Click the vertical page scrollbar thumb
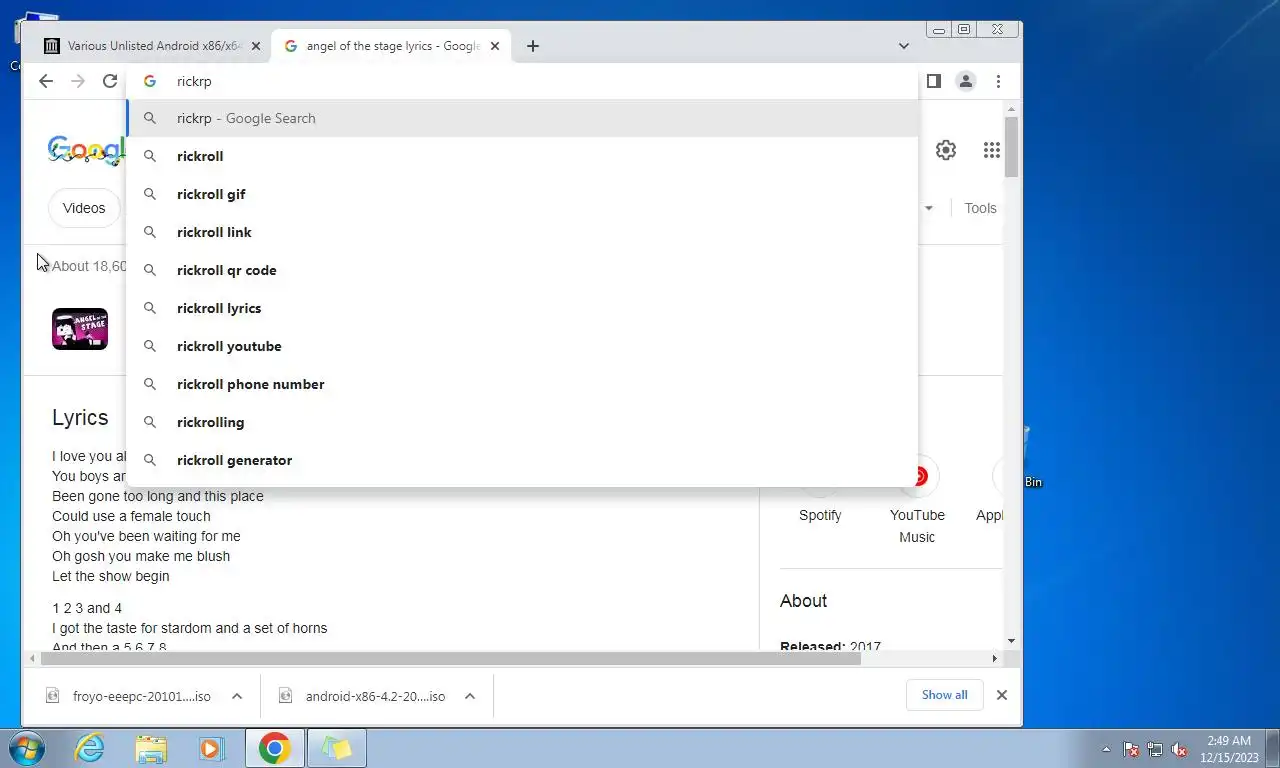 pyautogui.click(x=1011, y=147)
